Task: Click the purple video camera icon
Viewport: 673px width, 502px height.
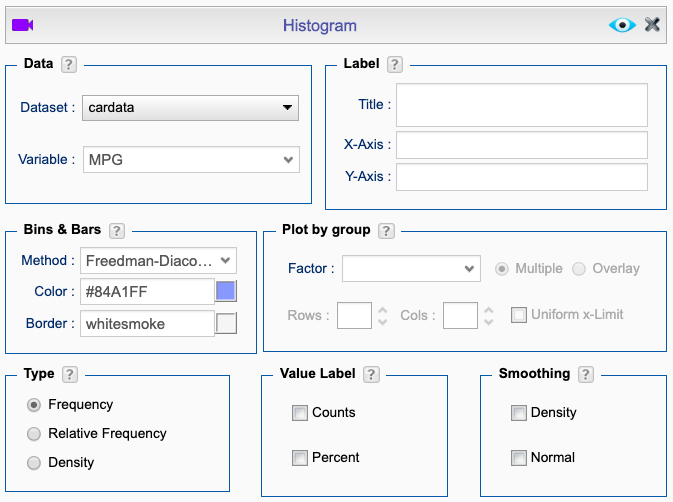Action: coord(22,25)
